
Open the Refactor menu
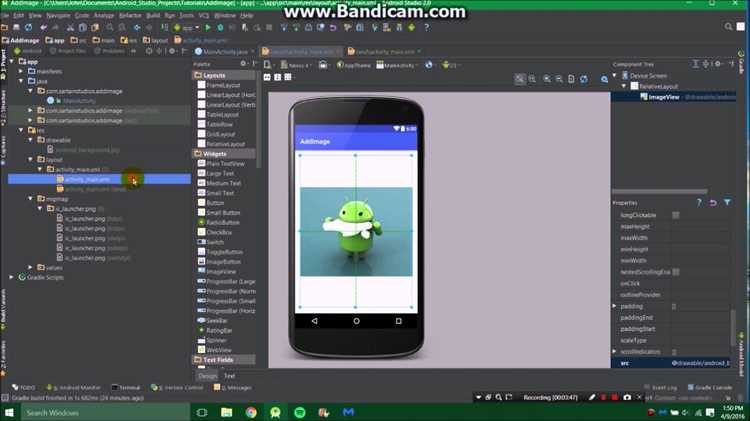pyautogui.click(x=130, y=15)
